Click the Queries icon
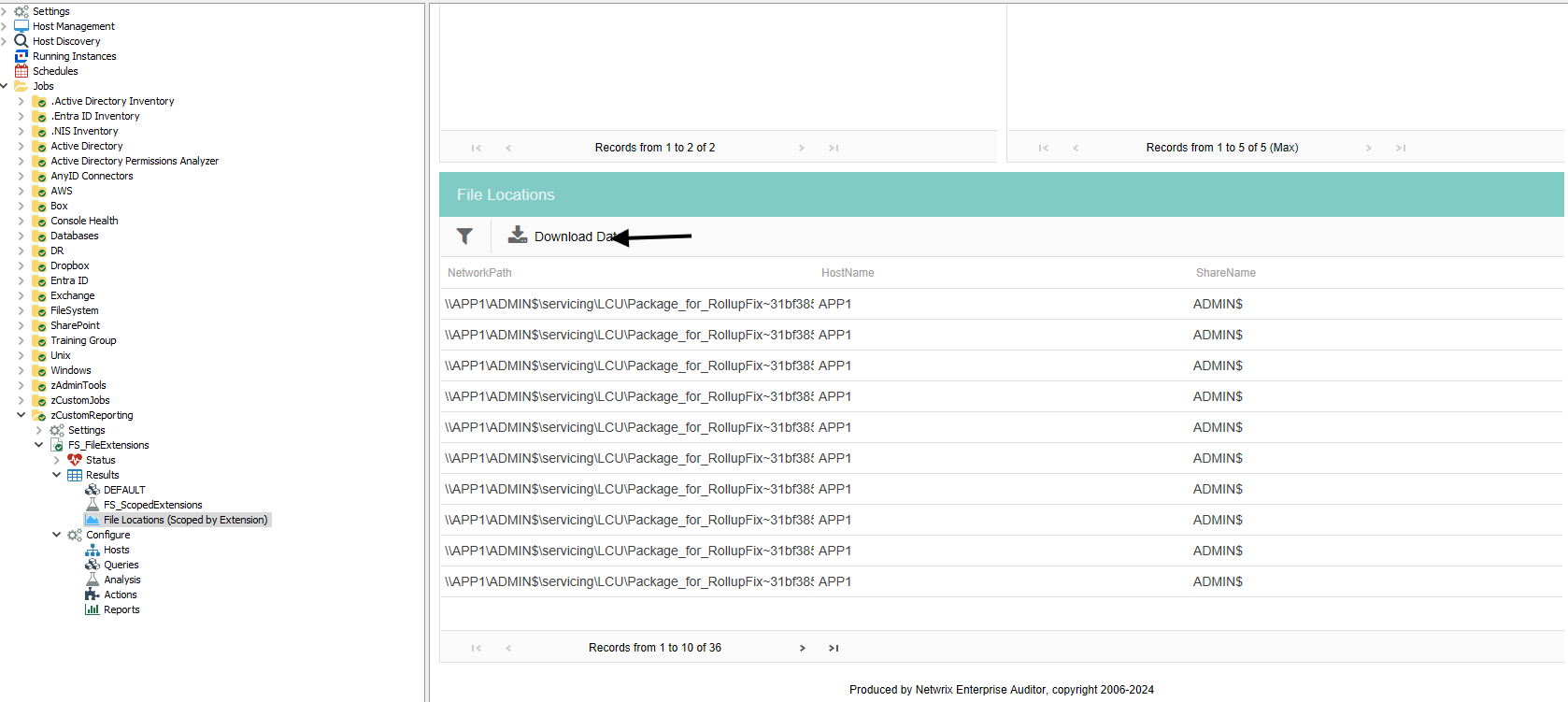This screenshot has height=702, width=1568. pyautogui.click(x=93, y=565)
